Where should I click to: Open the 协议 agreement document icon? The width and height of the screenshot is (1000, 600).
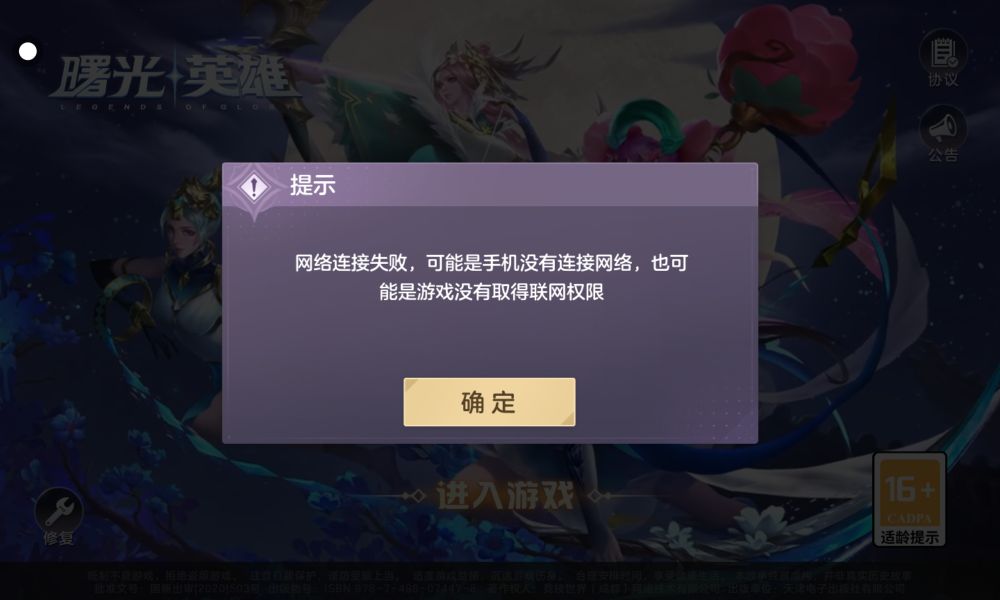pyautogui.click(x=943, y=54)
